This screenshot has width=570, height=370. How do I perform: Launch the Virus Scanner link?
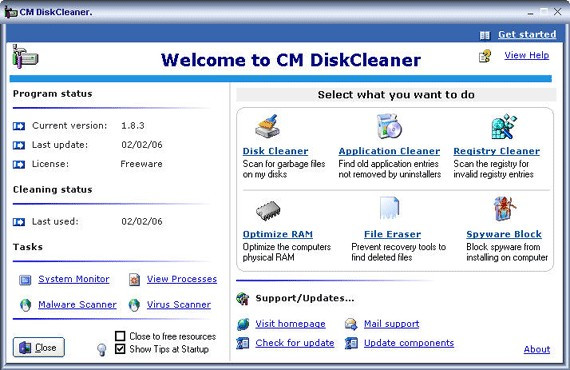pyautogui.click(x=179, y=305)
